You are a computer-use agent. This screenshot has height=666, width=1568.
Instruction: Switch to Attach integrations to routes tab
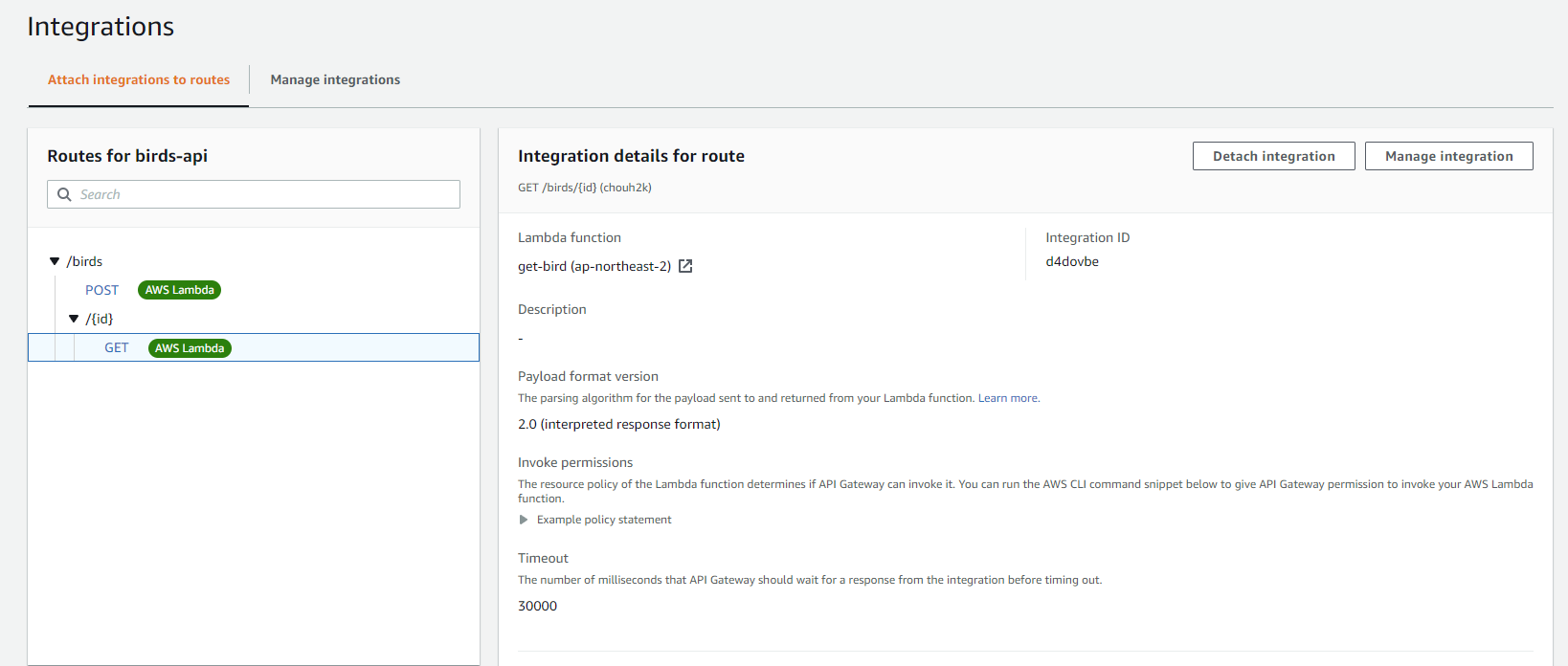coord(139,79)
